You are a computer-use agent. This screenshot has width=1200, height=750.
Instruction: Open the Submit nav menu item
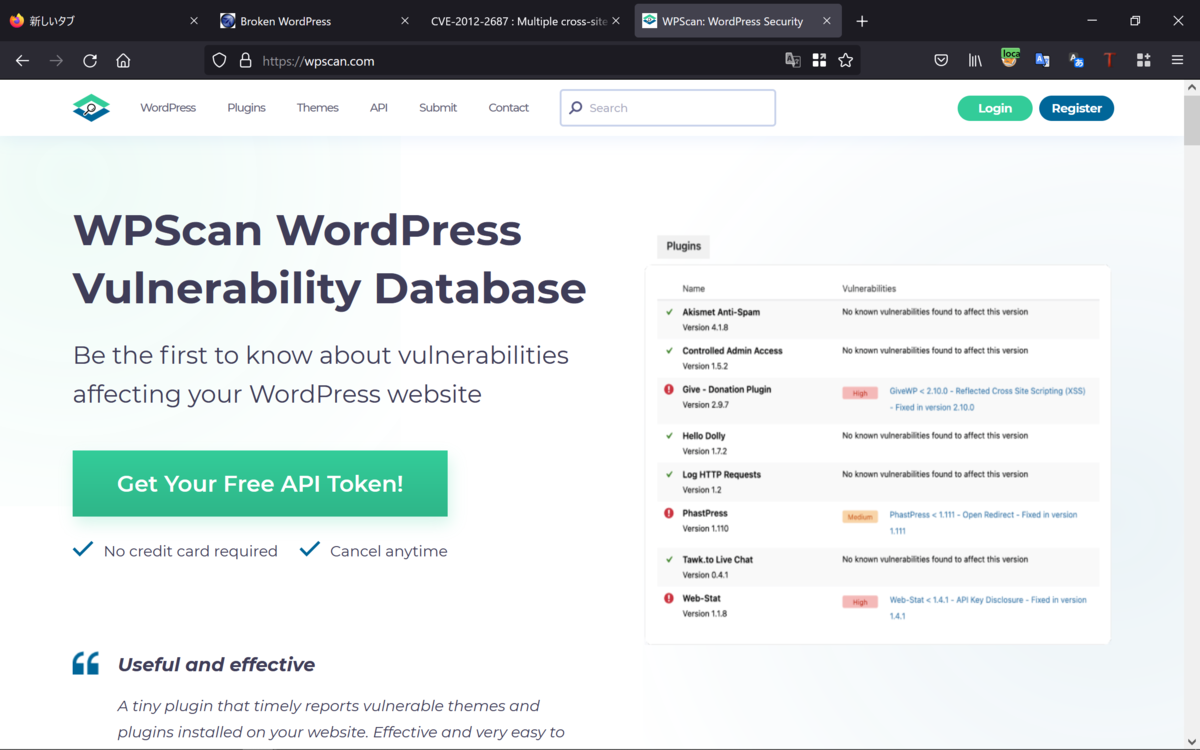coord(438,108)
